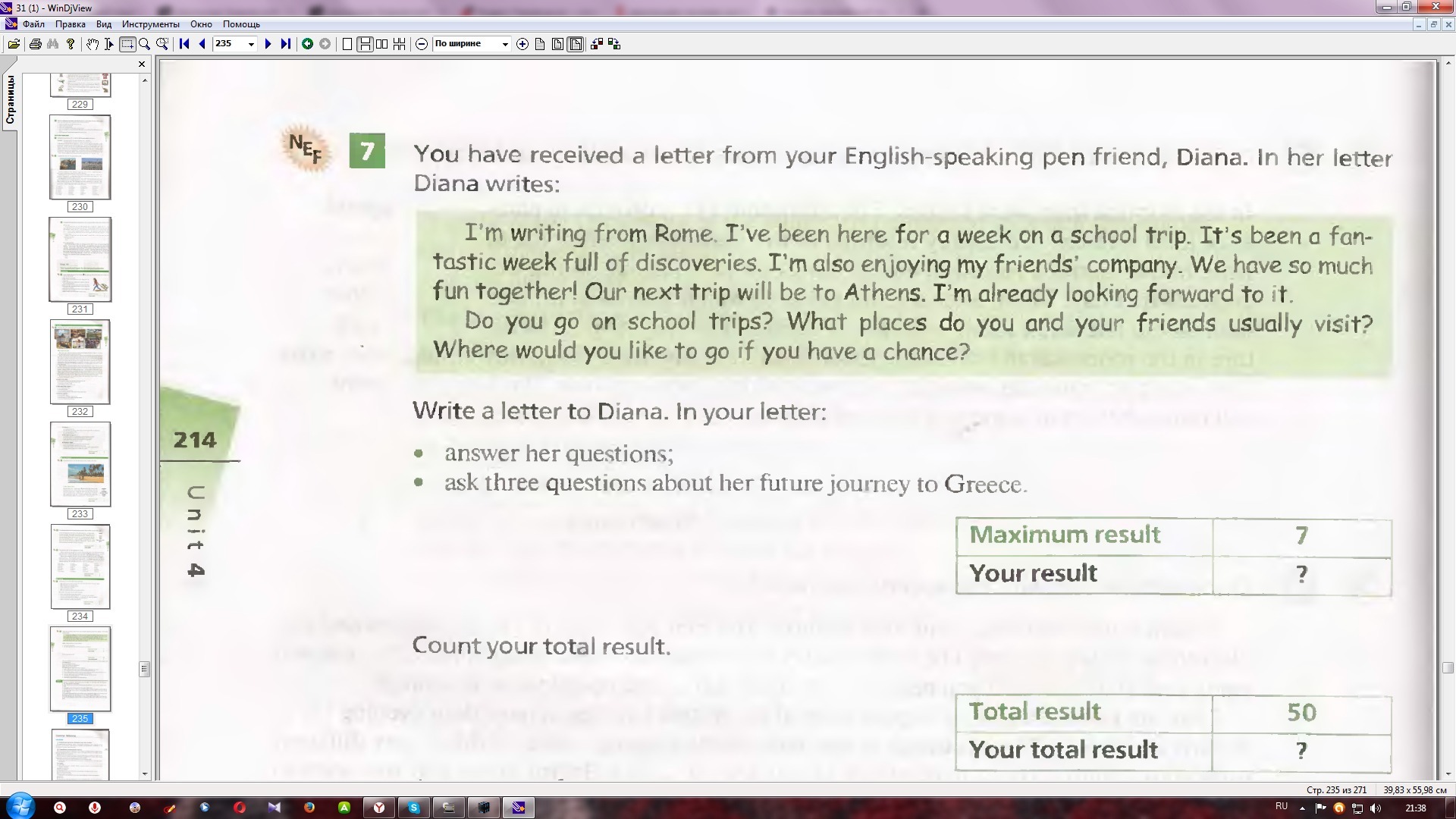Go to the previous page
This screenshot has height=819, width=1456.
point(202,44)
